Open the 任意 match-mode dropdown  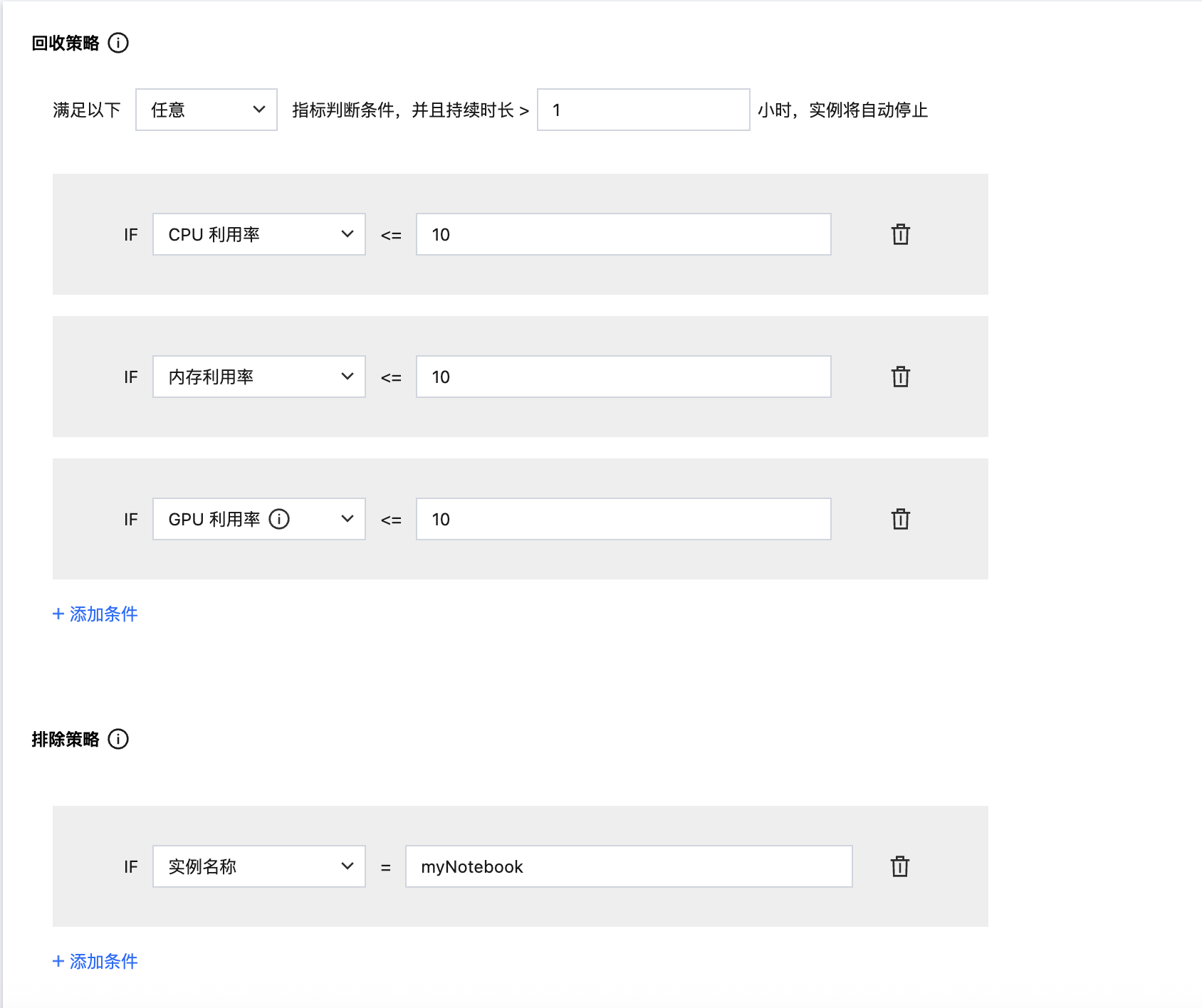click(206, 110)
